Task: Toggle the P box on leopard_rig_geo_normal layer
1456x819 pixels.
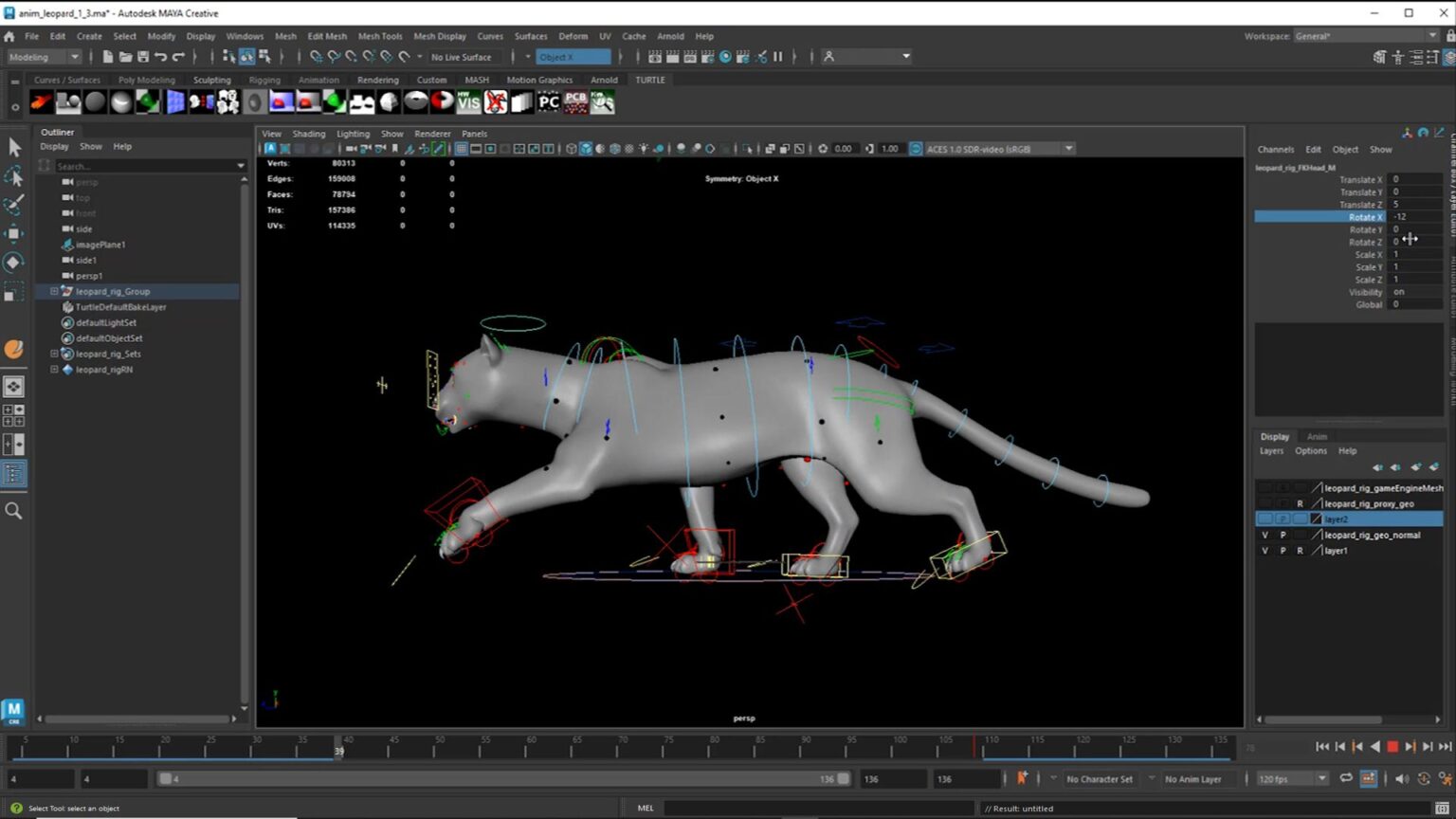Action: [x=1283, y=535]
